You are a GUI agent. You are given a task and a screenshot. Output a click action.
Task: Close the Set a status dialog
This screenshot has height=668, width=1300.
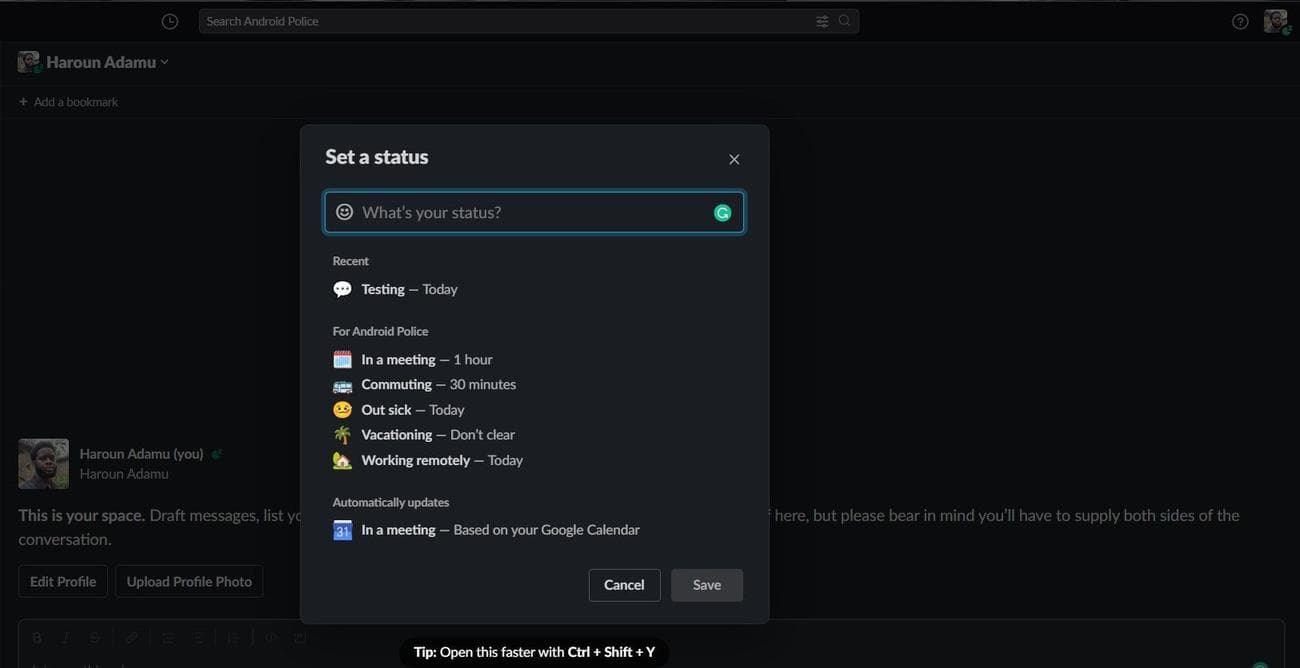(733, 159)
